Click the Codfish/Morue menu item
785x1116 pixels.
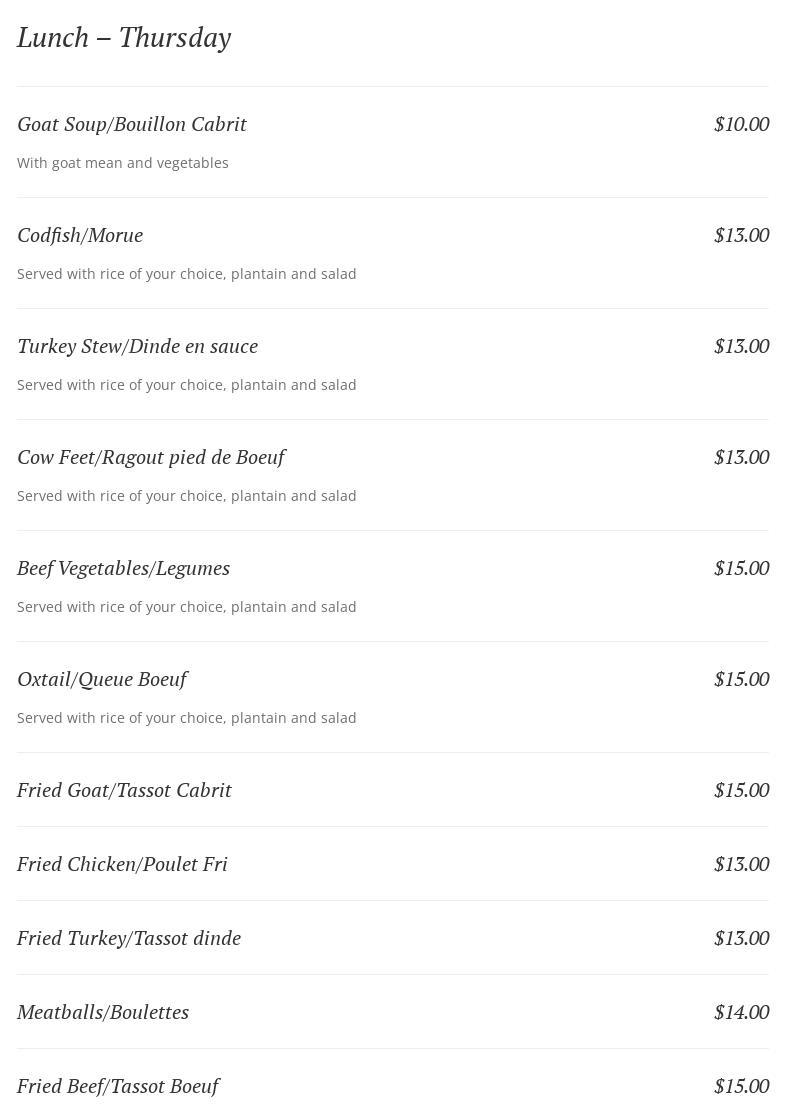(80, 235)
